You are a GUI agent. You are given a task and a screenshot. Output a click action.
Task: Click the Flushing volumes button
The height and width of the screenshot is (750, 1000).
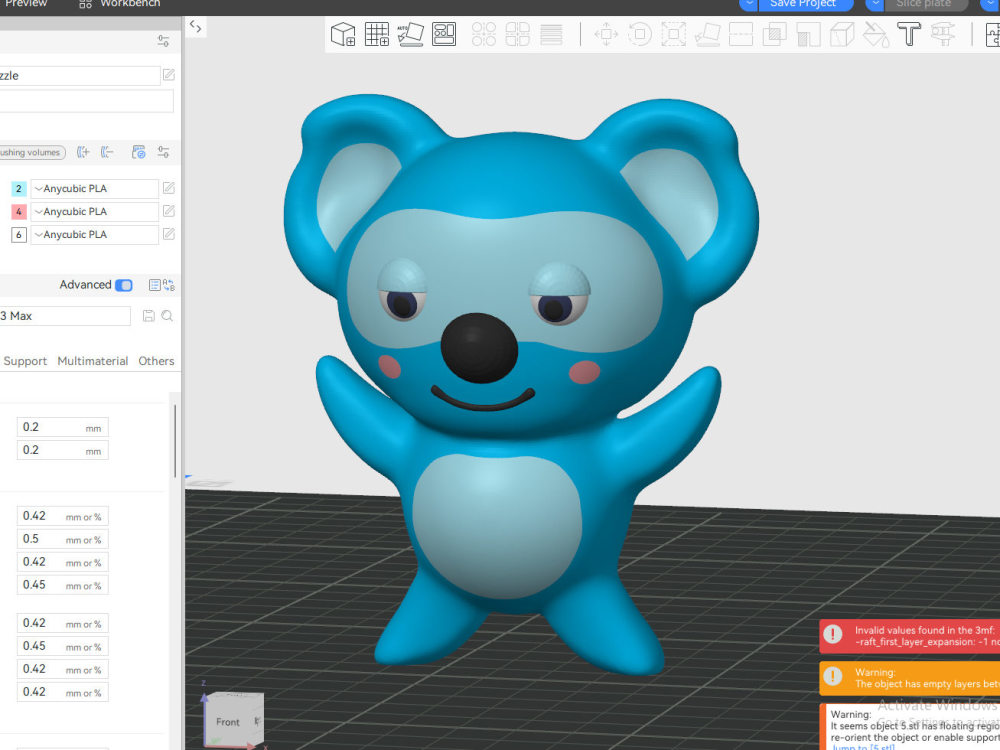click(x=32, y=152)
